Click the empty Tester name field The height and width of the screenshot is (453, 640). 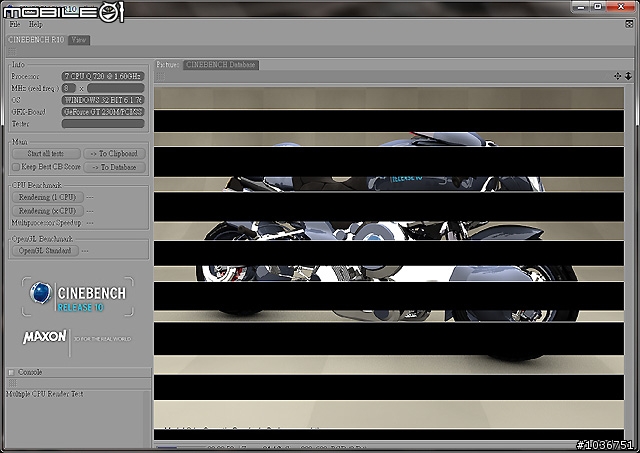103,124
